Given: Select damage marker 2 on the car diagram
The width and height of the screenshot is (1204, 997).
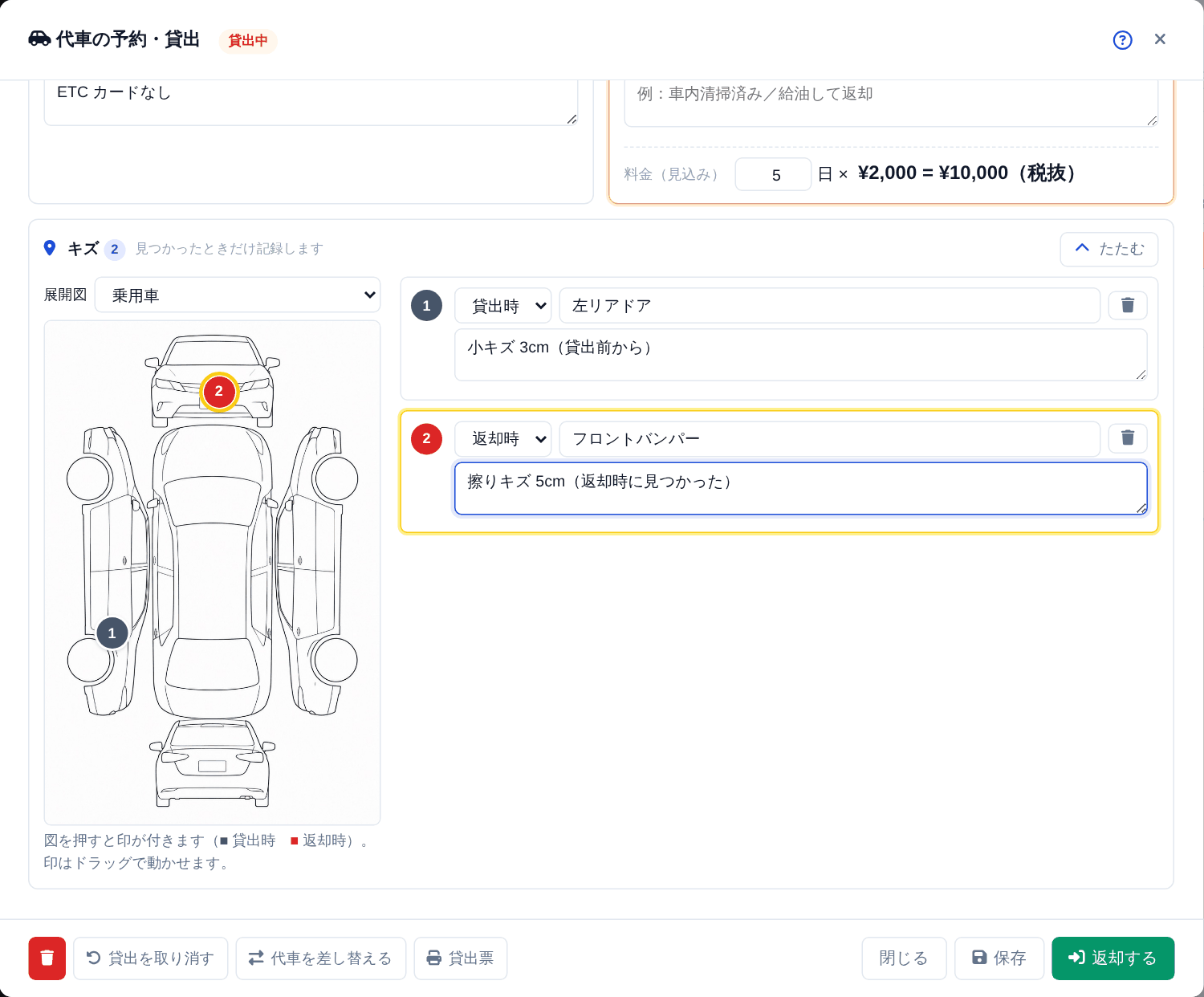Looking at the screenshot, I should tap(219, 392).
